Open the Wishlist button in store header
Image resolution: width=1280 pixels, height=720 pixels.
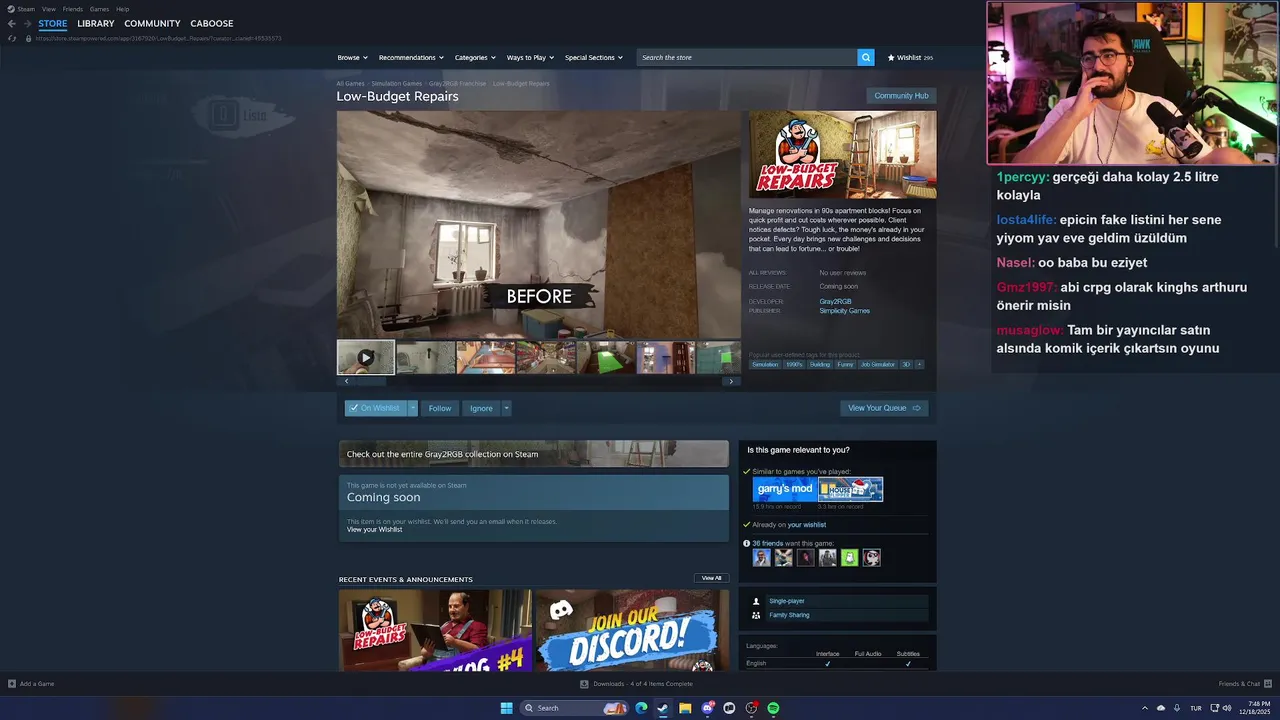[910, 57]
